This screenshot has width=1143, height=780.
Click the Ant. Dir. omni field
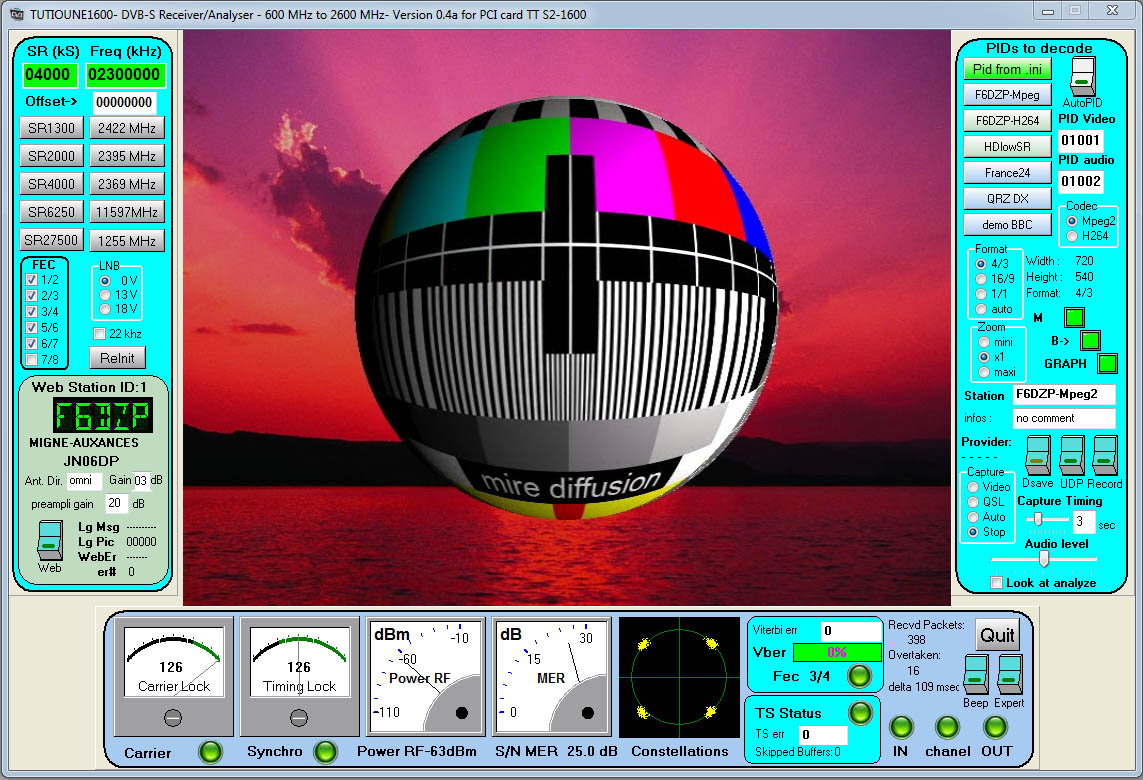pyautogui.click(x=84, y=480)
